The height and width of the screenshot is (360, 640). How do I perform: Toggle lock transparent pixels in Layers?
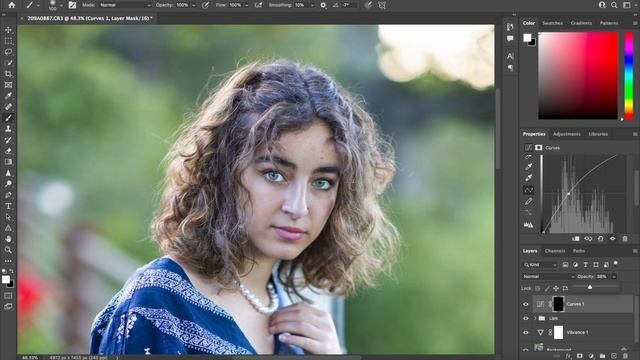coord(538,289)
